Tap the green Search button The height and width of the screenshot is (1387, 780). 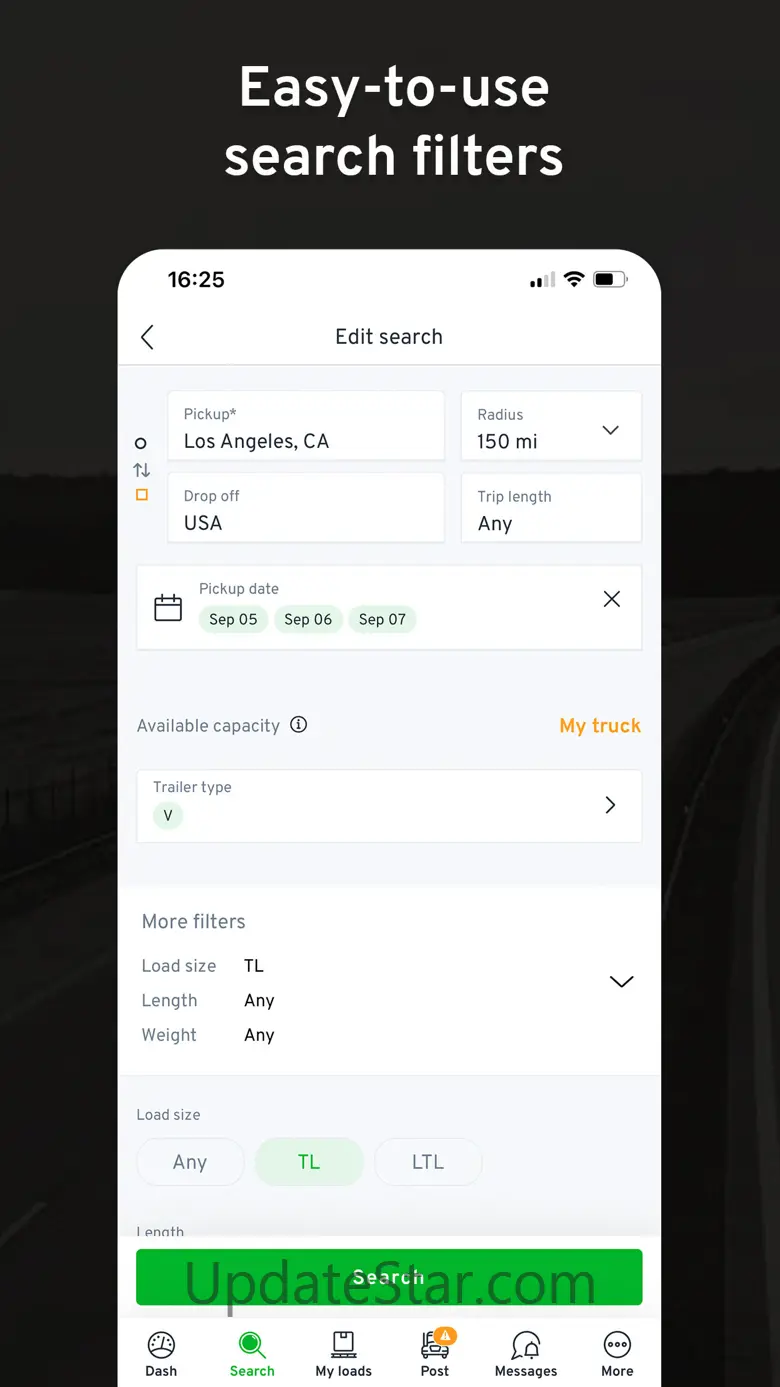389,1277
